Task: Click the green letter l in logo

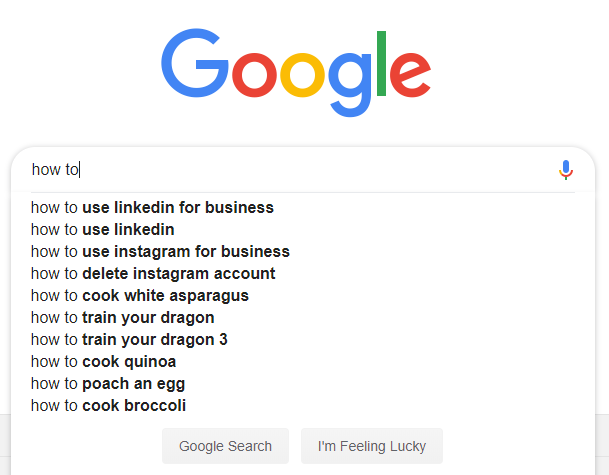Action: [380, 62]
